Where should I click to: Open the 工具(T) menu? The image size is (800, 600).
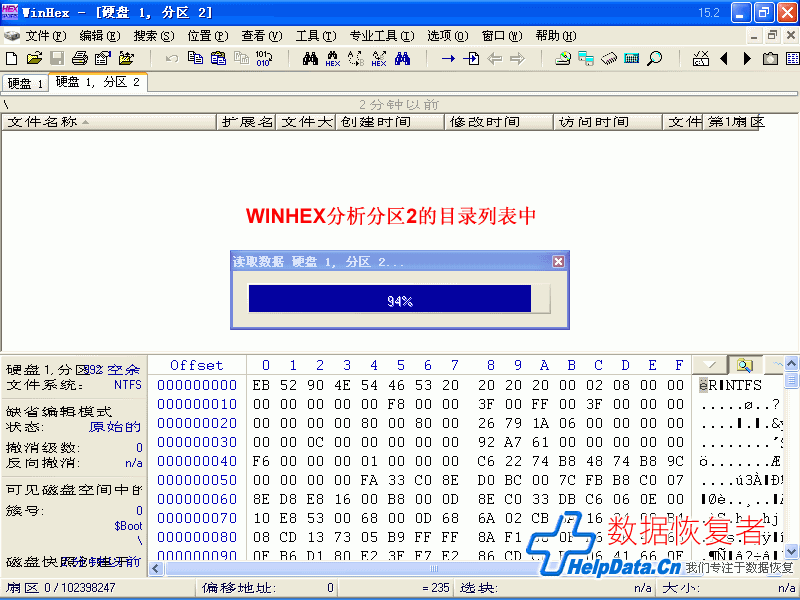tap(316, 36)
